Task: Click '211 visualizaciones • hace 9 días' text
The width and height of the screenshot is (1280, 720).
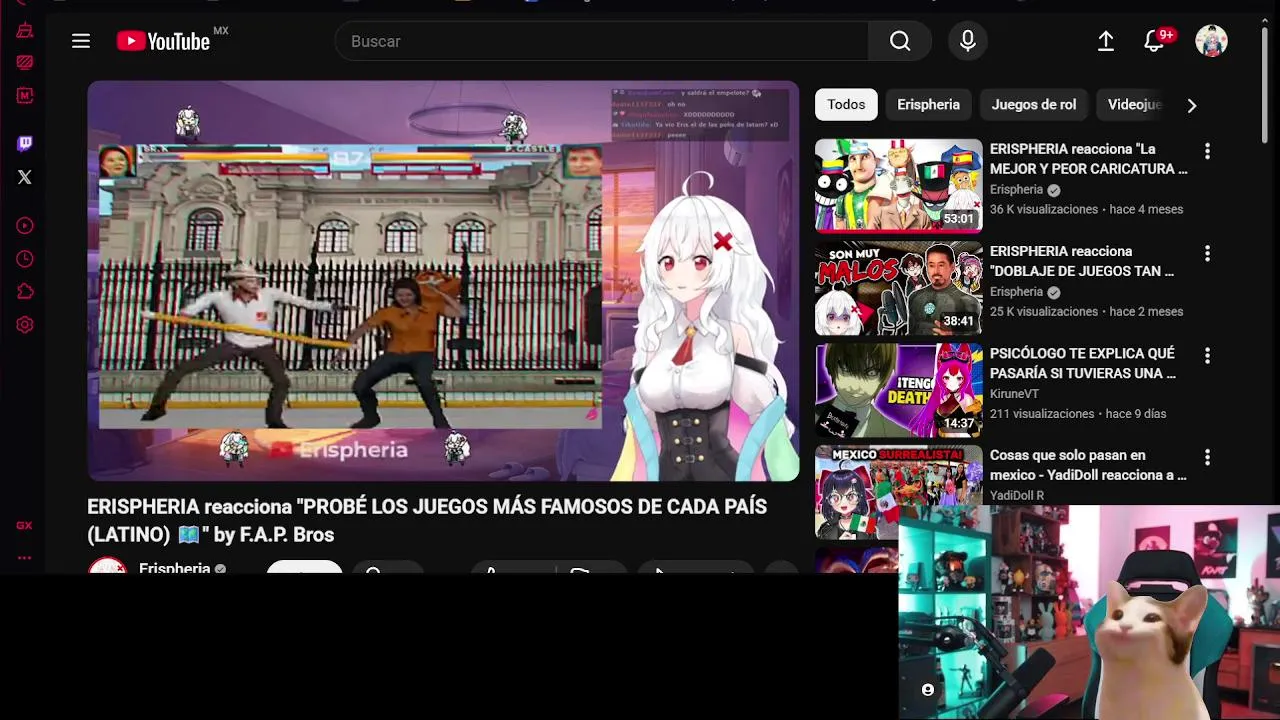Action: (1078, 413)
